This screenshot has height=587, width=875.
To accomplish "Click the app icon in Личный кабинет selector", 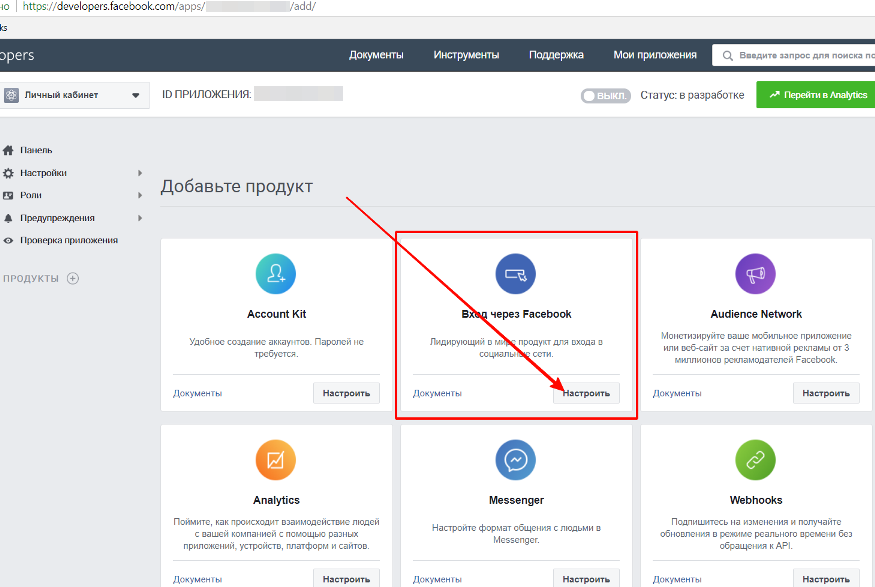I will point(11,95).
